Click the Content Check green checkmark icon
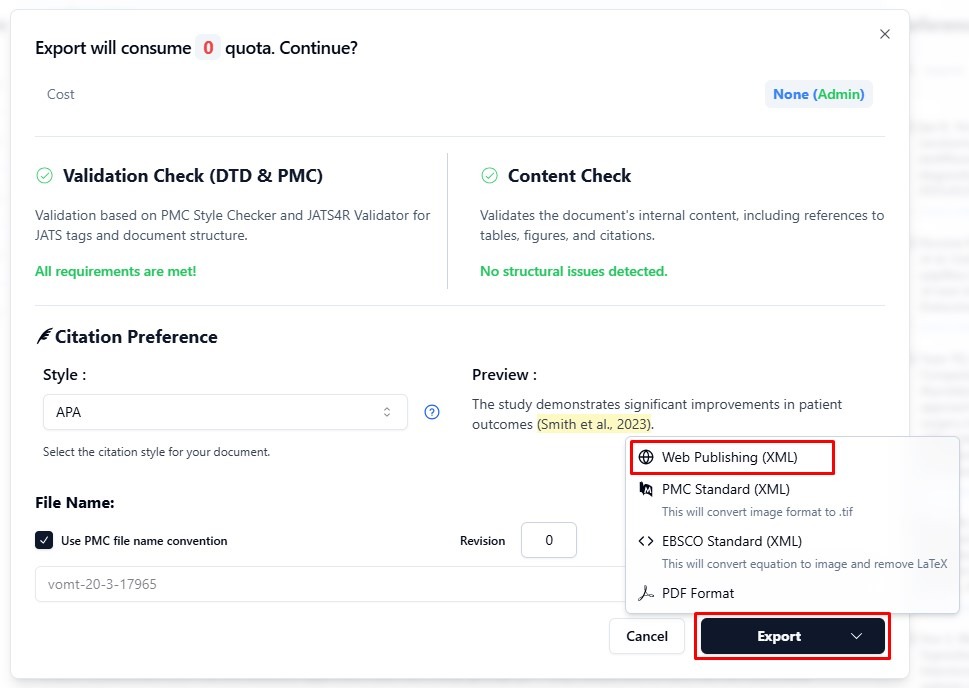This screenshot has height=688, width=969. [489, 176]
